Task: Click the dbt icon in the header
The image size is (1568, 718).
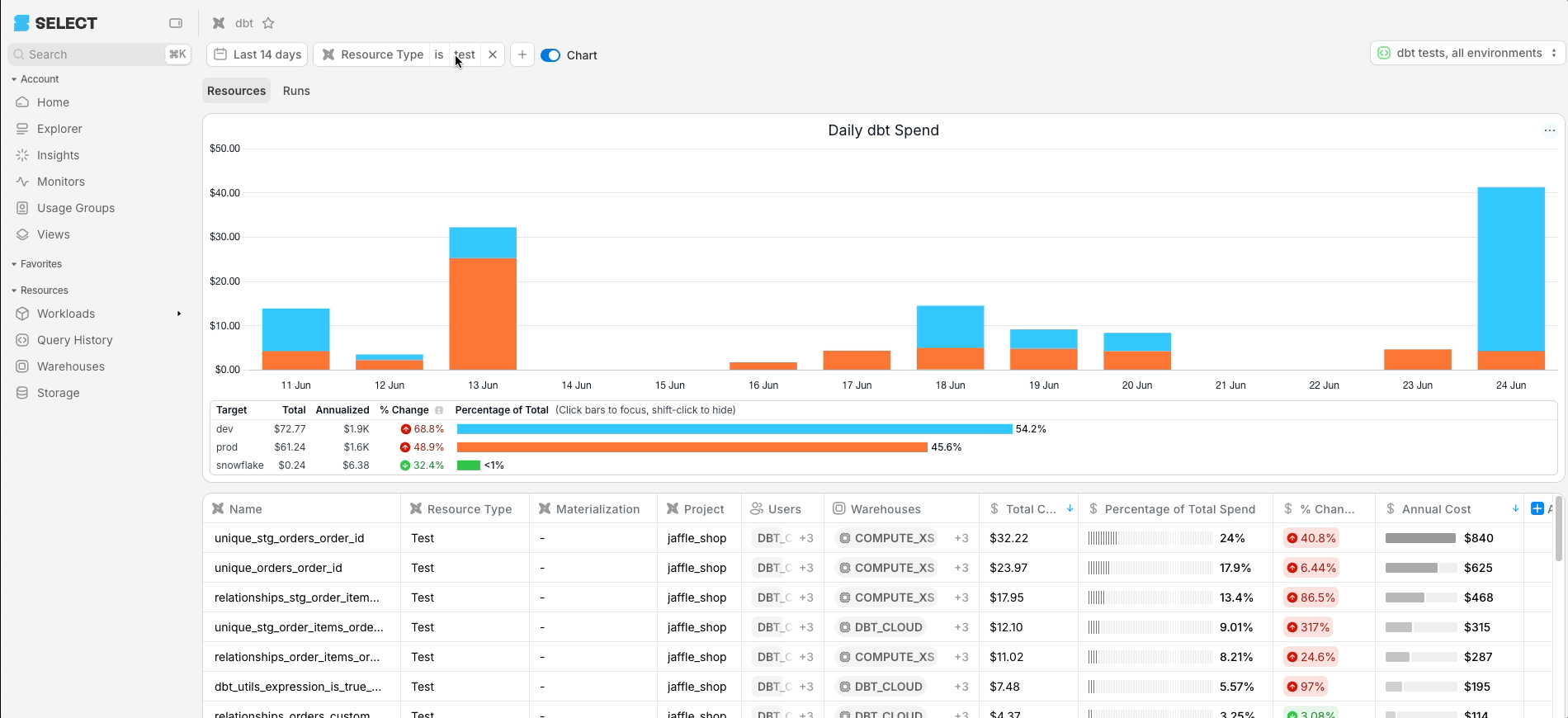Action: pos(219,23)
